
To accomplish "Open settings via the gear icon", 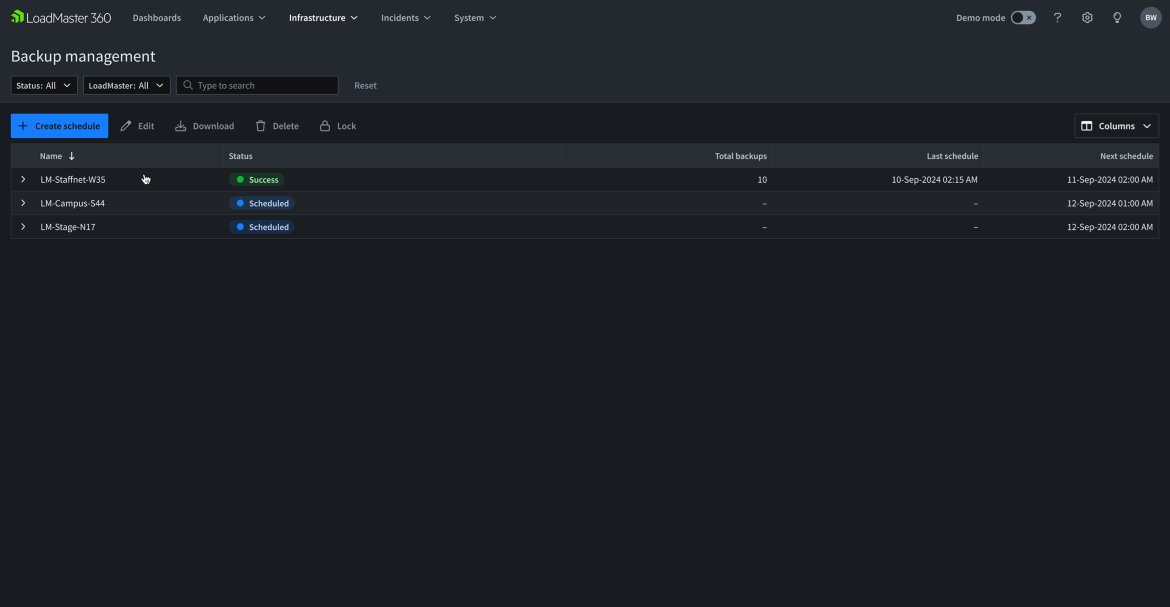I will click(1087, 18).
